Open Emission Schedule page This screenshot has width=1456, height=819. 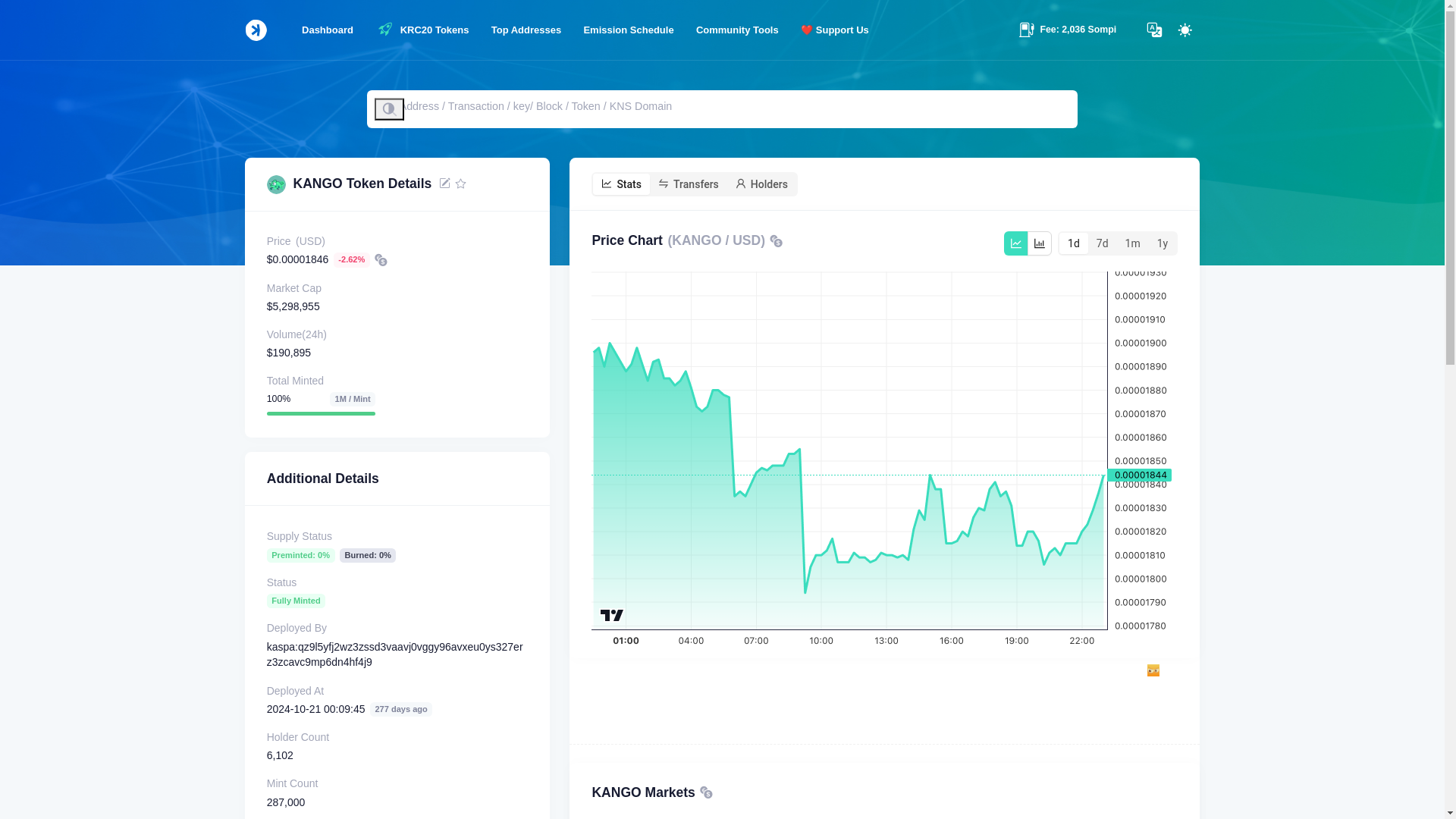(629, 30)
